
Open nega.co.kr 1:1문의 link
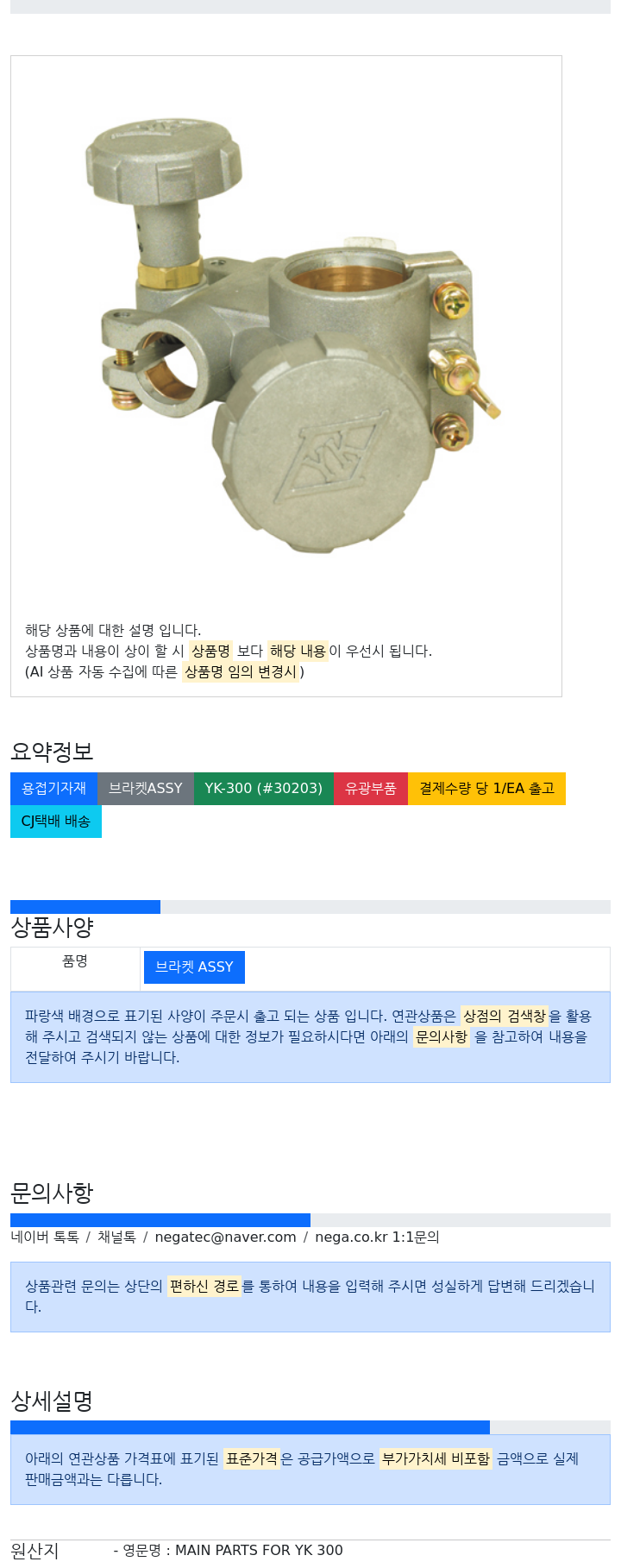click(x=377, y=1237)
